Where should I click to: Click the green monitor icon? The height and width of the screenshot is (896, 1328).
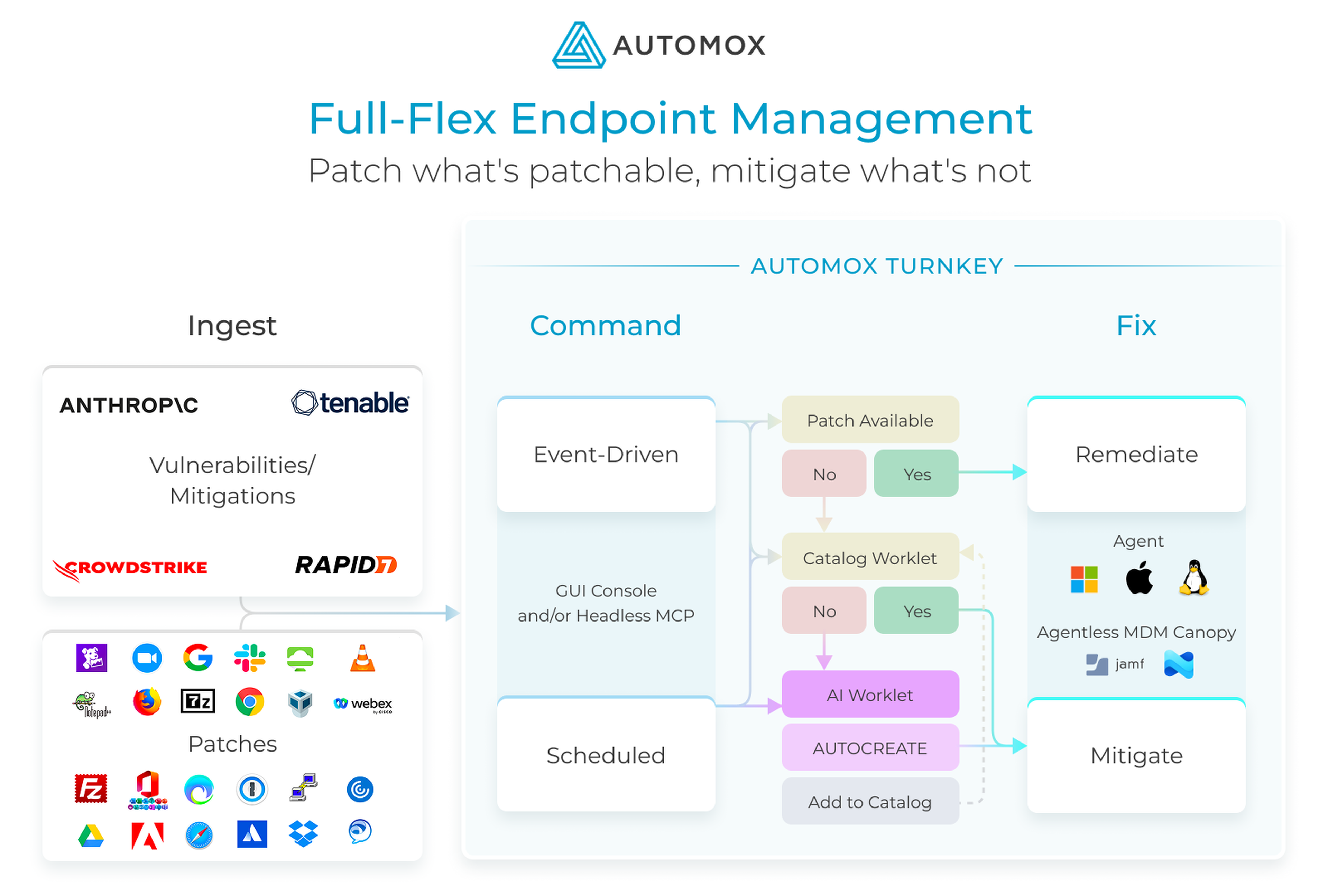click(301, 659)
